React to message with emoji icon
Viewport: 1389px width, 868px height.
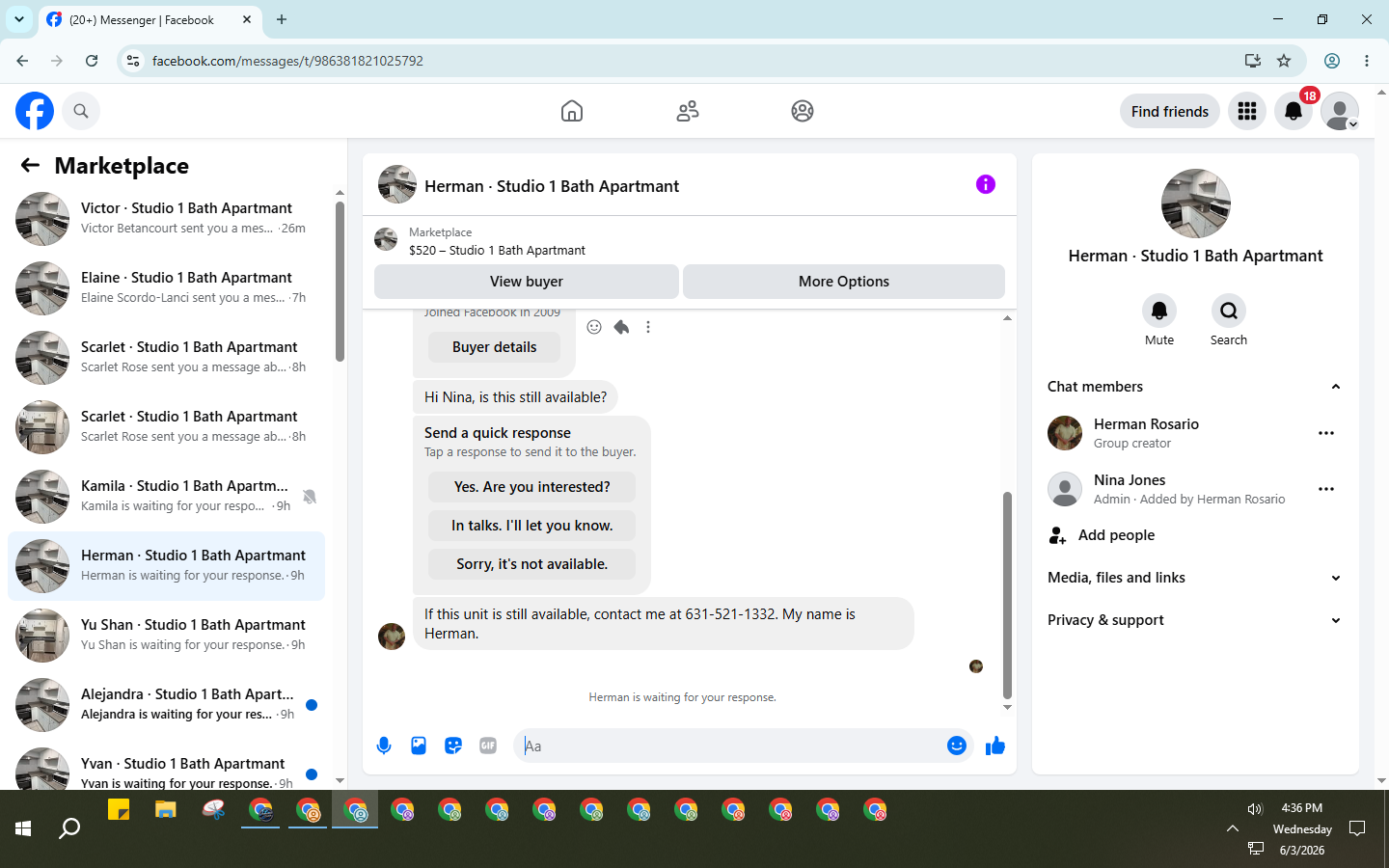[594, 327]
